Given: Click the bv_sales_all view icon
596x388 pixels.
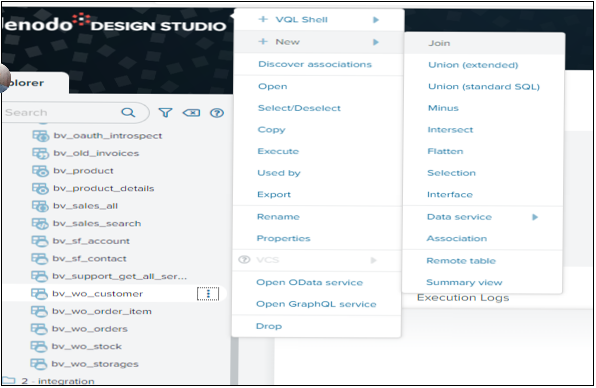Looking at the screenshot, I should point(40,206).
